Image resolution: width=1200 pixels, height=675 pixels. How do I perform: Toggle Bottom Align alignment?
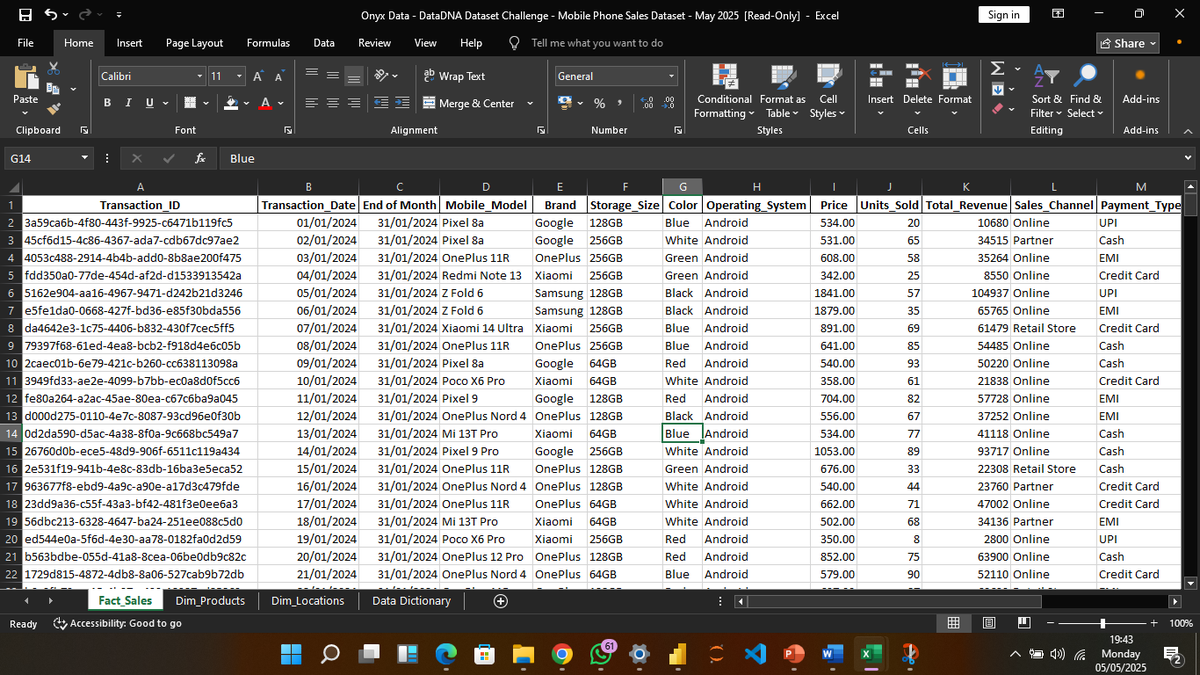(353, 76)
